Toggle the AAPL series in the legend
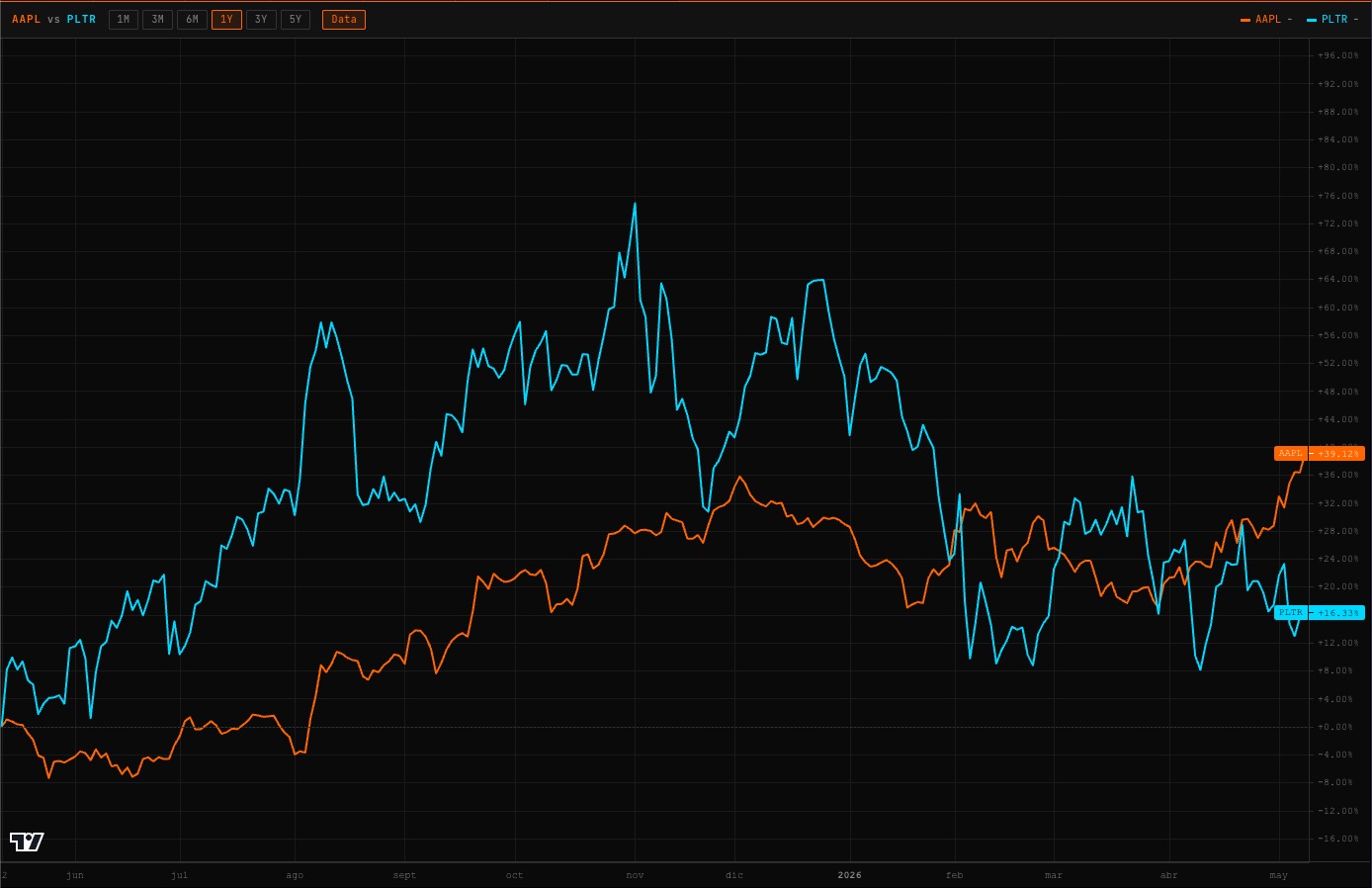 1266,19
